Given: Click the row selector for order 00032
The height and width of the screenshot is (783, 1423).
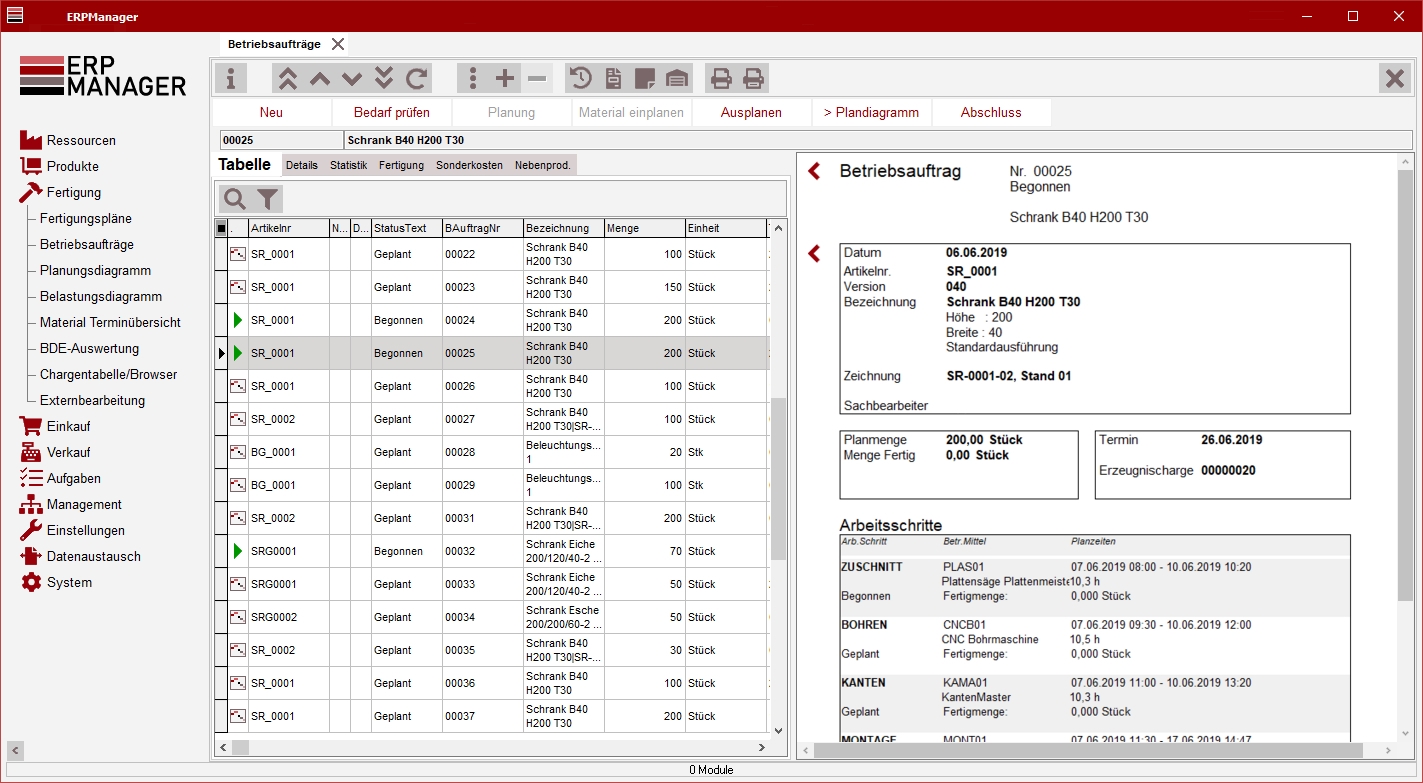Looking at the screenshot, I should pos(221,552).
